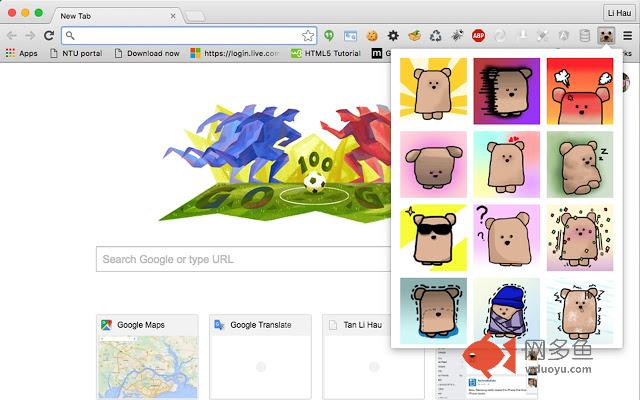Open the recycle arrows extension icon
Viewport: 640px width, 400px height.
point(436,36)
